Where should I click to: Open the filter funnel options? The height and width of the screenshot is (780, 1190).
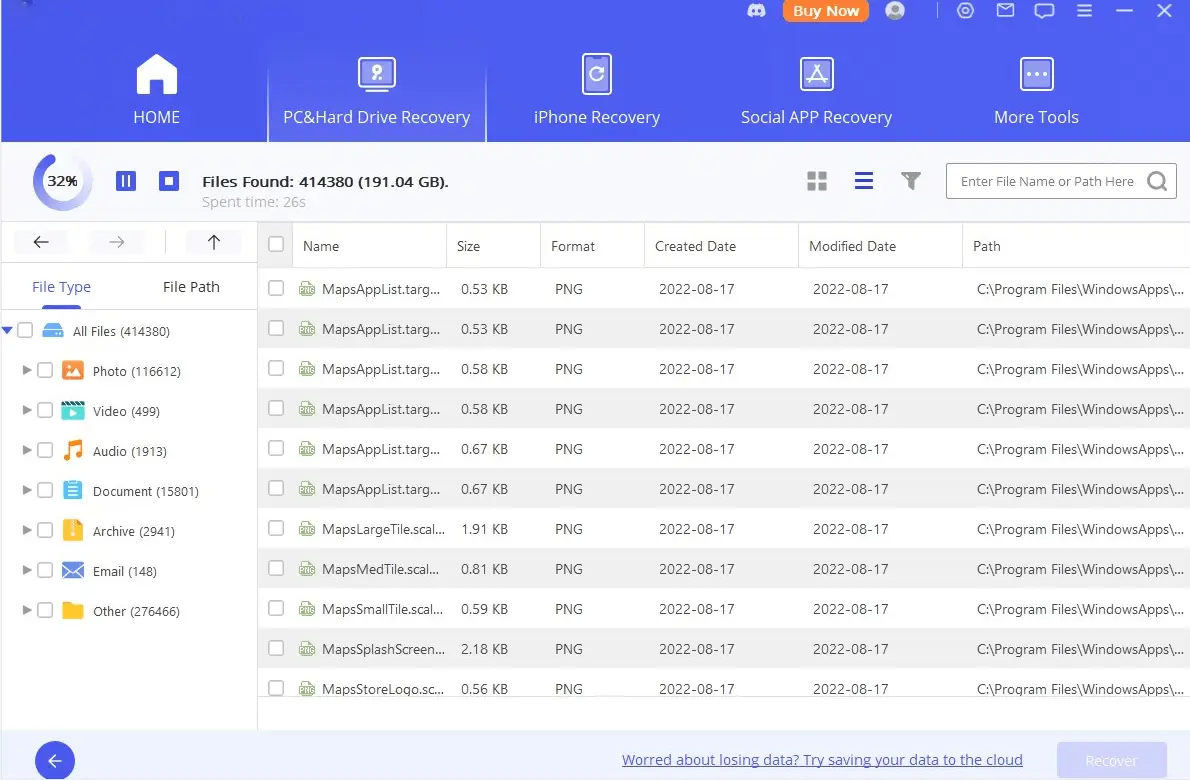[910, 181]
